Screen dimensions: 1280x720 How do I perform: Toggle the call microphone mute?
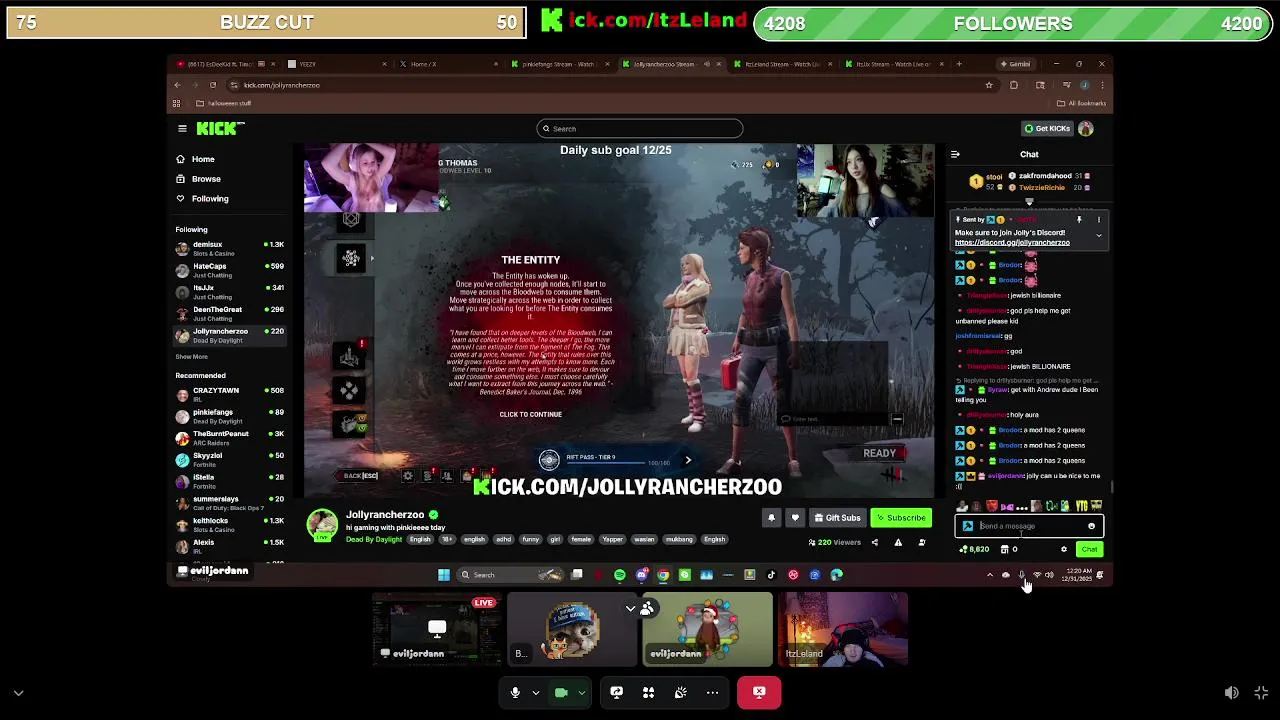point(515,692)
